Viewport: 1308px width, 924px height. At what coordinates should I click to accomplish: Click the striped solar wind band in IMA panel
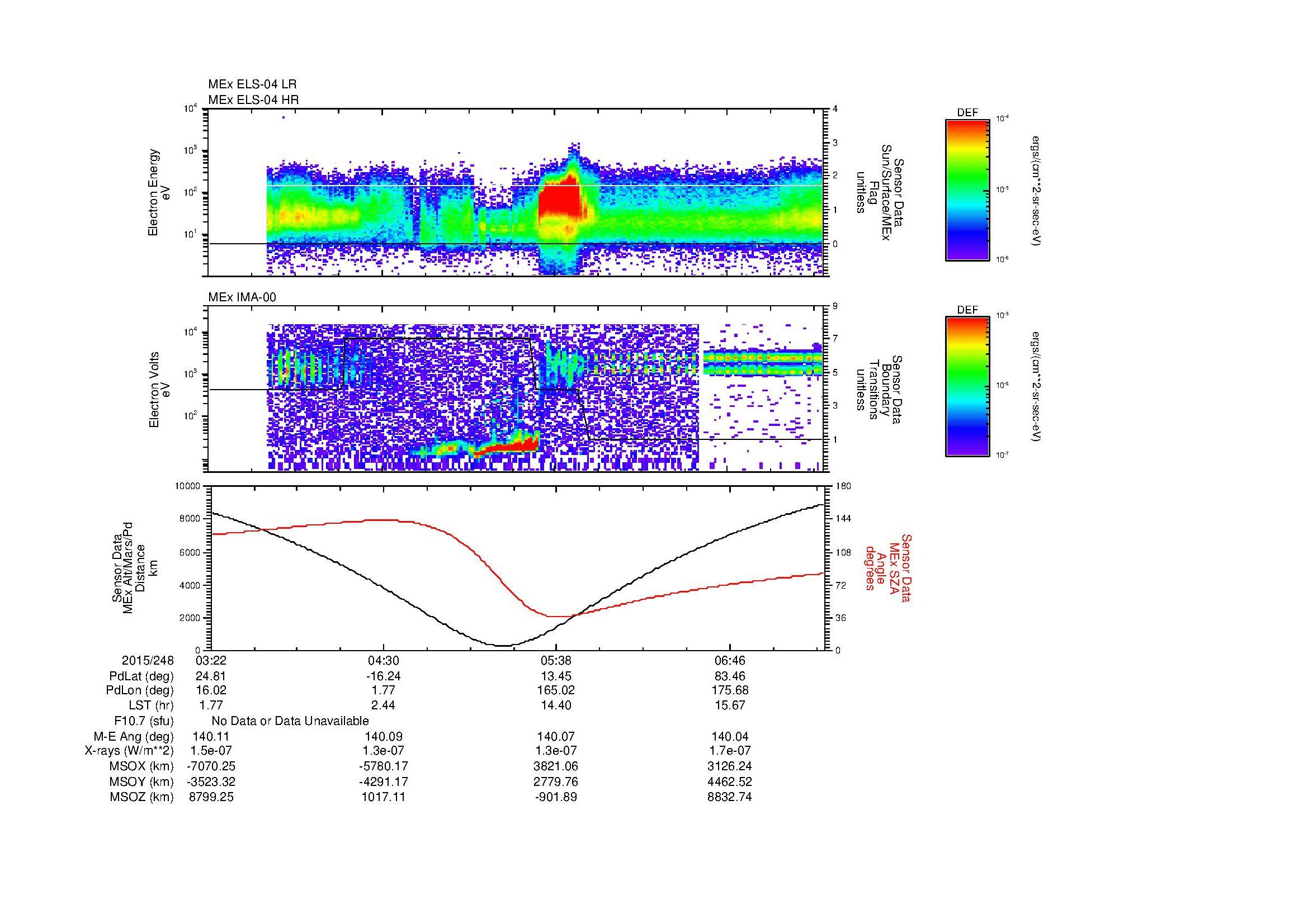tap(763, 363)
